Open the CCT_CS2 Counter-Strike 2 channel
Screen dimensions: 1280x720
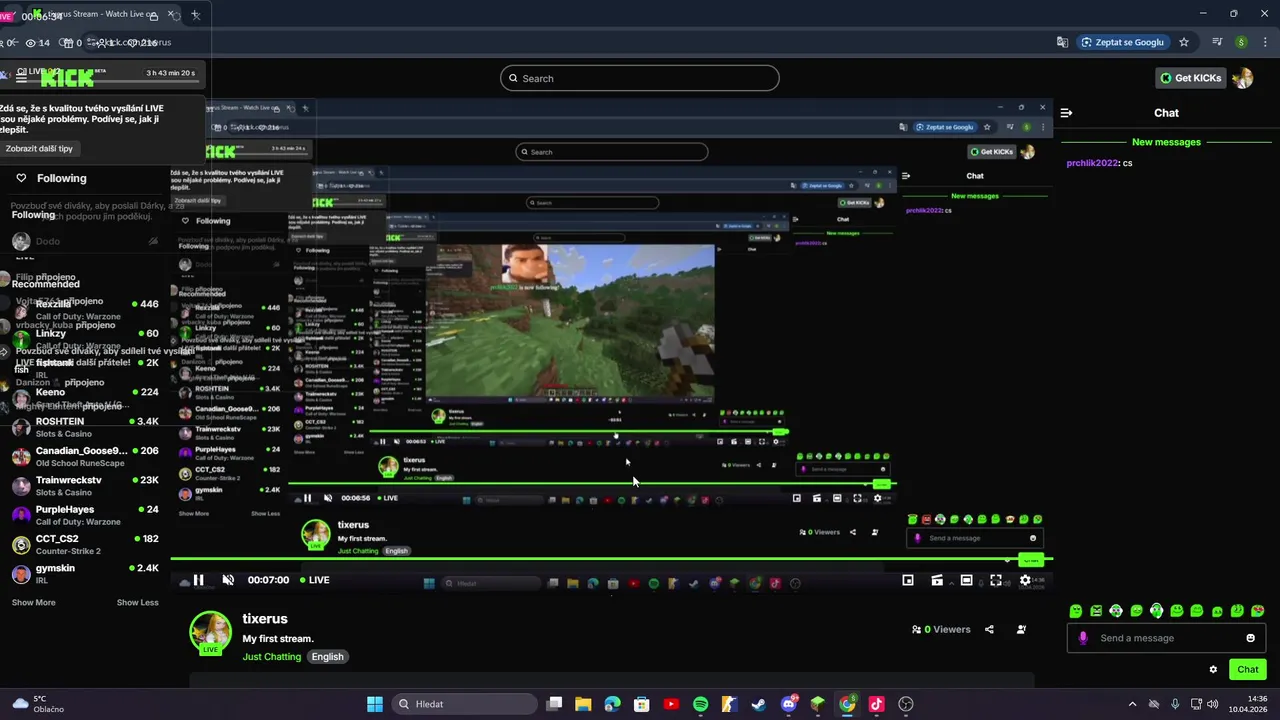click(85, 544)
